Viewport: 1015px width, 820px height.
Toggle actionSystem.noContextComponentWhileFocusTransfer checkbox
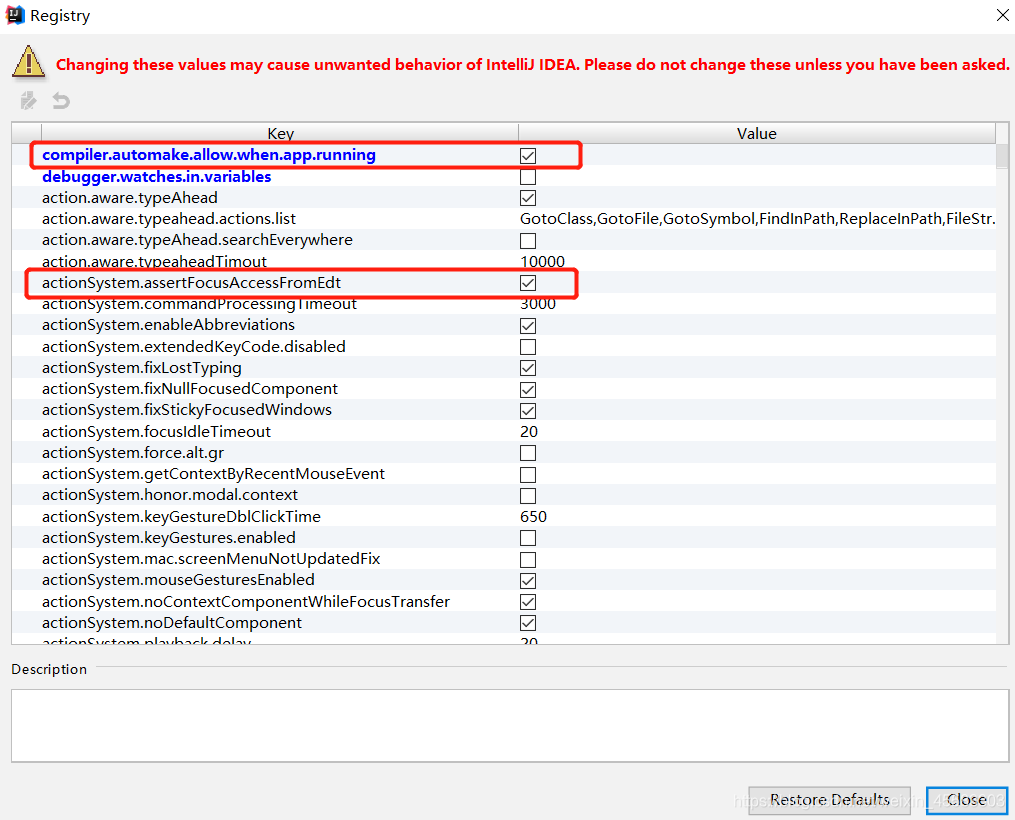528,602
